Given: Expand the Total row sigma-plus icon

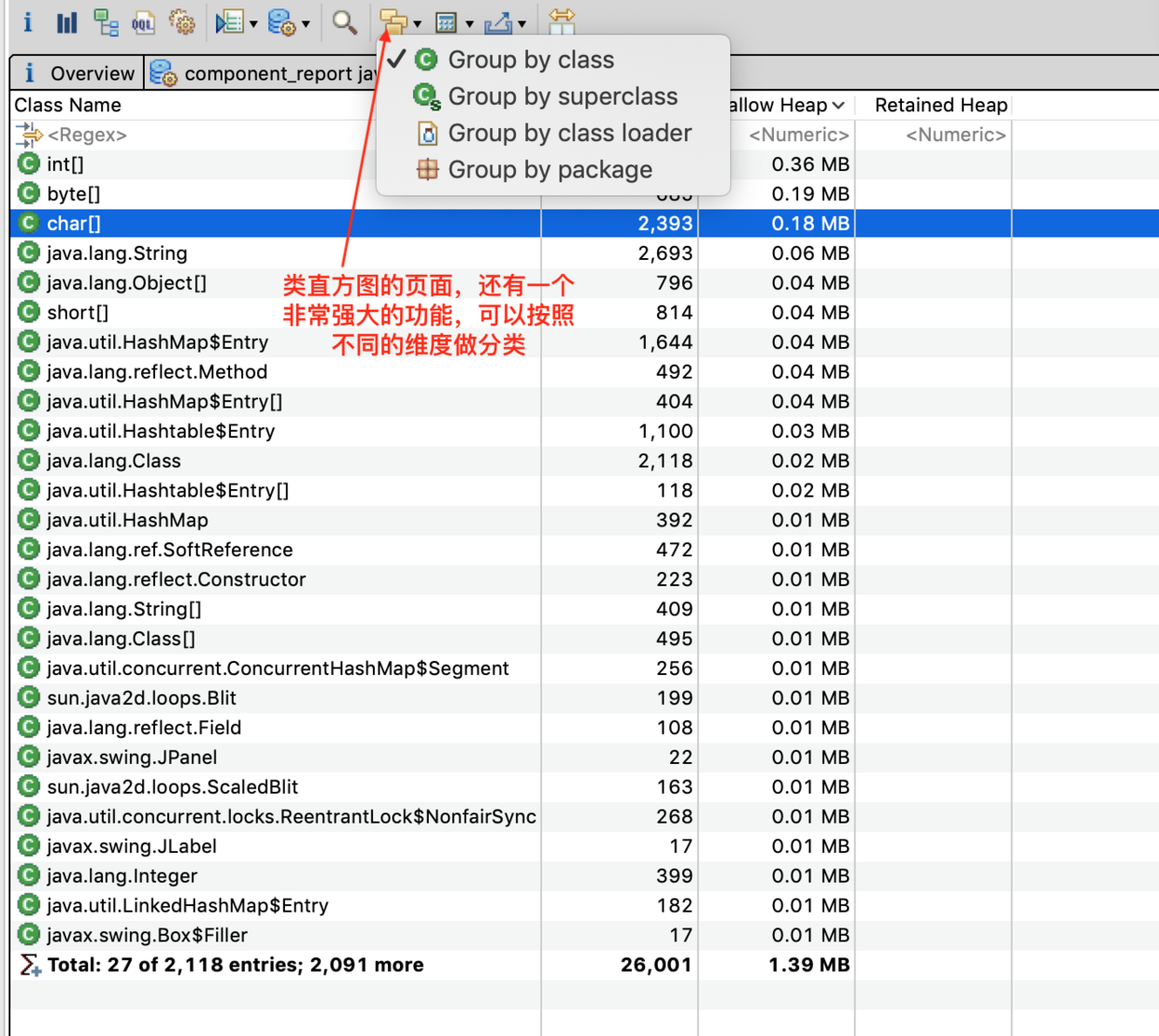Looking at the screenshot, I should [30, 965].
